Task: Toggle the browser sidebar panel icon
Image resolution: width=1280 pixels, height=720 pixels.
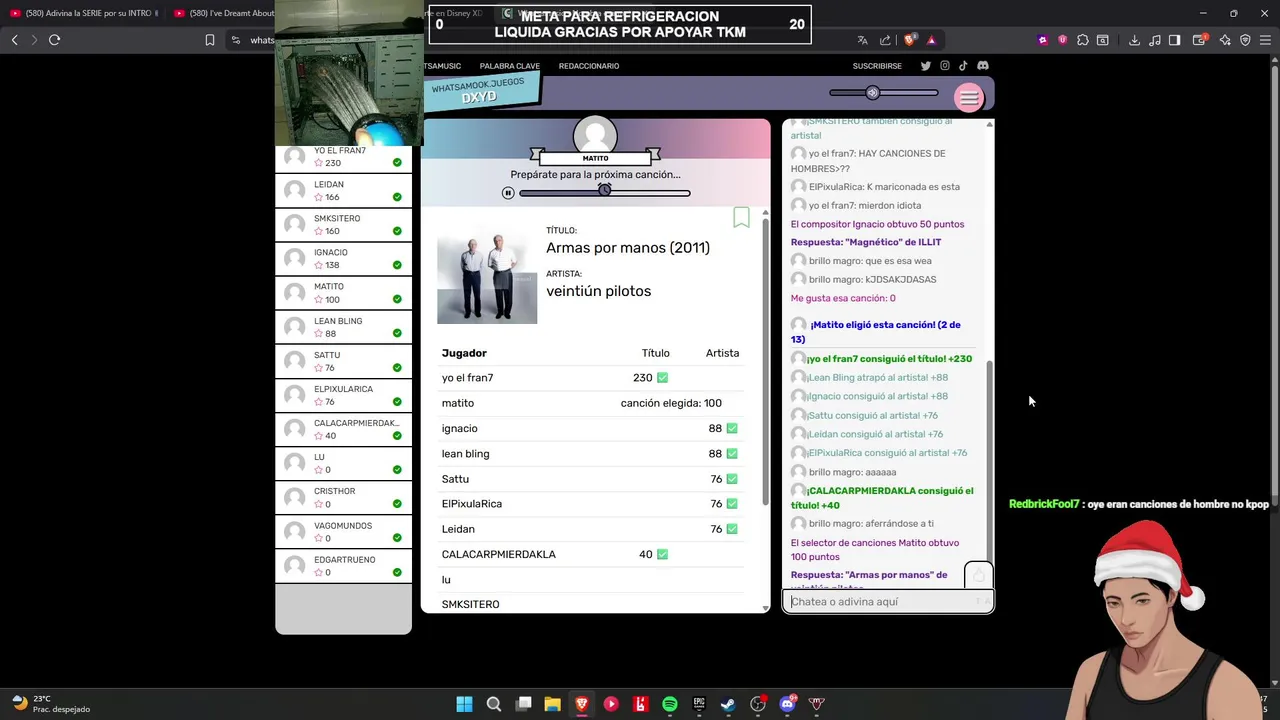Action: (1175, 40)
